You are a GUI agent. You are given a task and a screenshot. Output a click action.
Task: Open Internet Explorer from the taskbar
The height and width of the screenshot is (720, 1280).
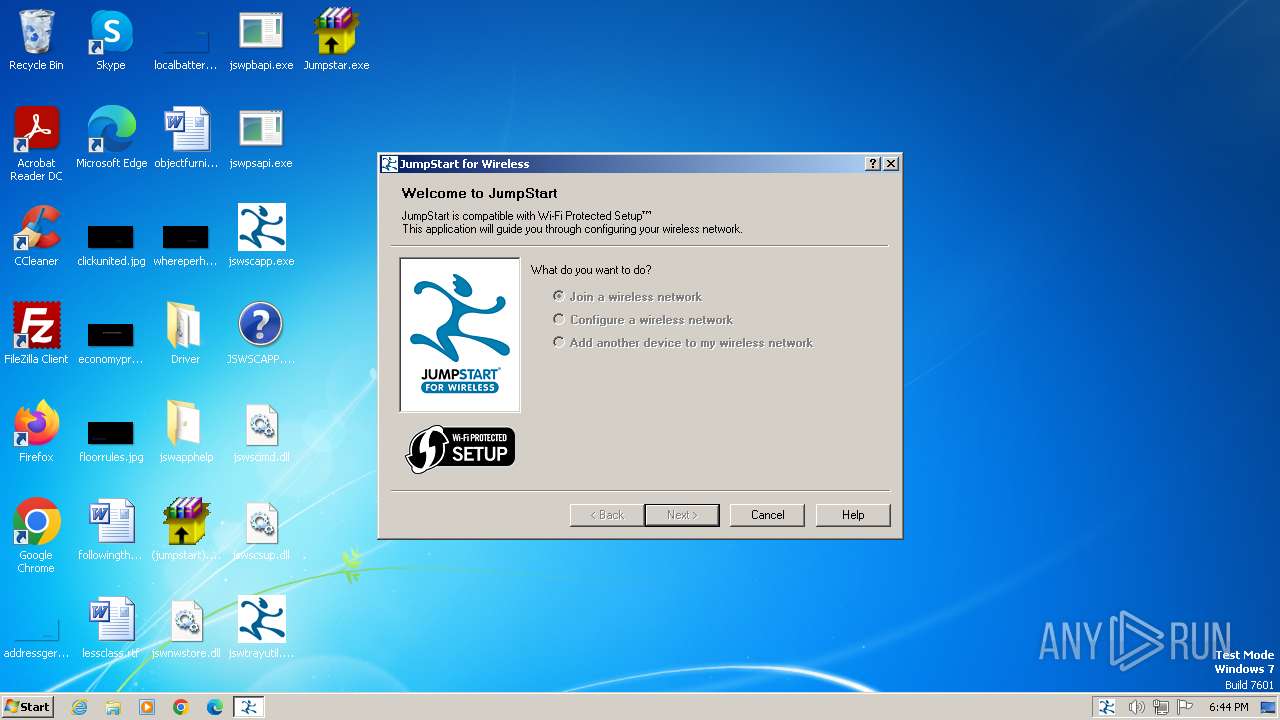click(79, 707)
